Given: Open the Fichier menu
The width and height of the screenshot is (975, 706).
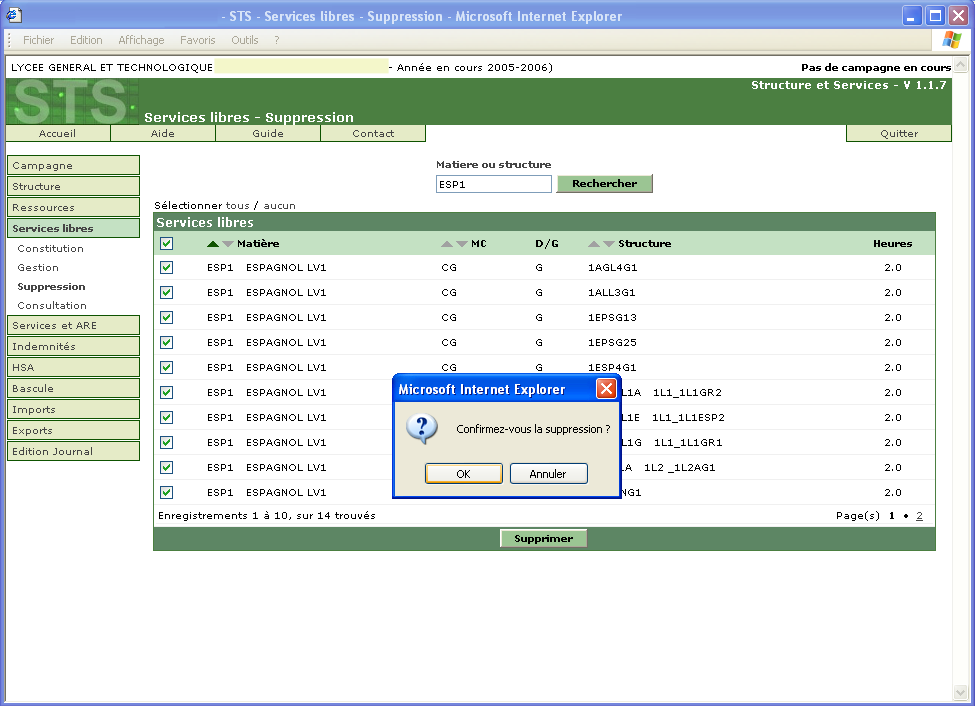Looking at the screenshot, I should [39, 40].
